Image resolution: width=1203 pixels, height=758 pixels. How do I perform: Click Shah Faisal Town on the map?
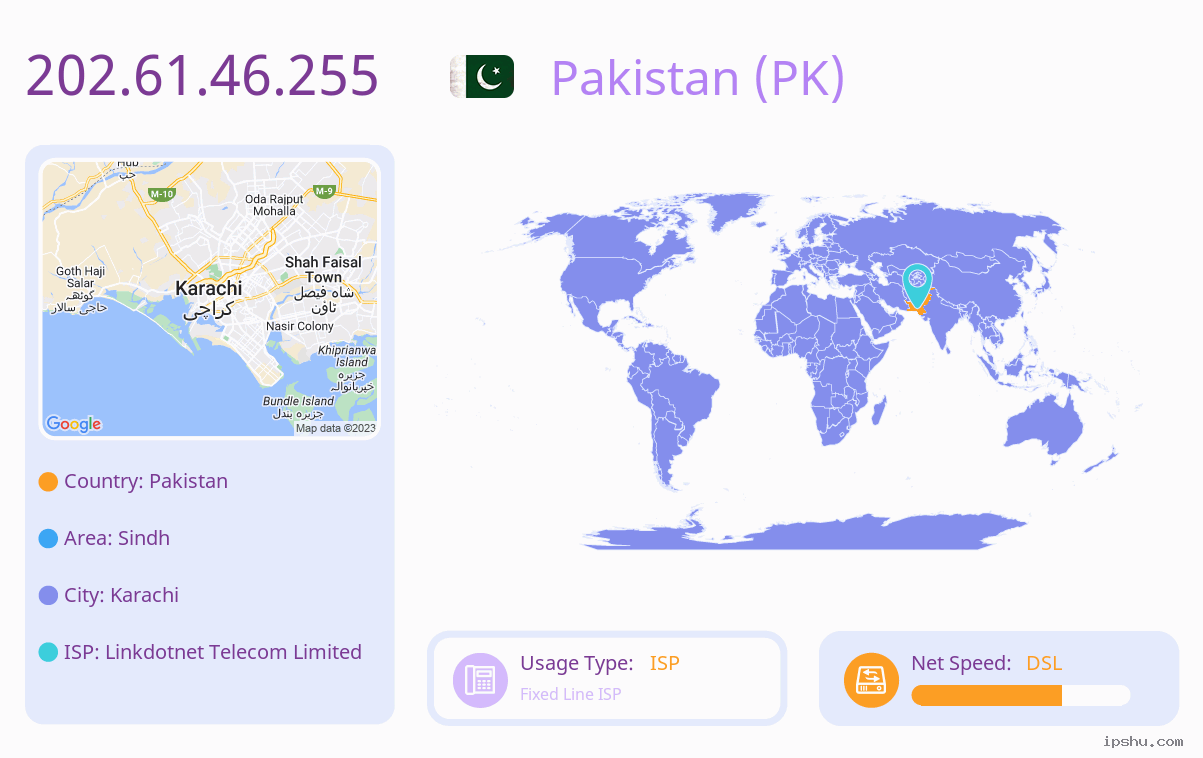click(323, 269)
